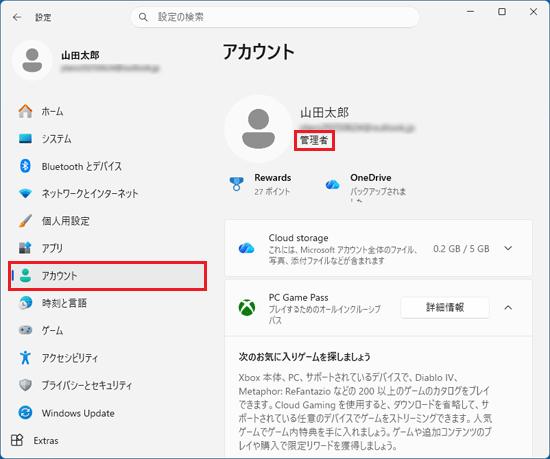This screenshot has width=550, height=459.
Task: Open ネットワークとインターネット settings
Action: pyautogui.click(x=107, y=193)
